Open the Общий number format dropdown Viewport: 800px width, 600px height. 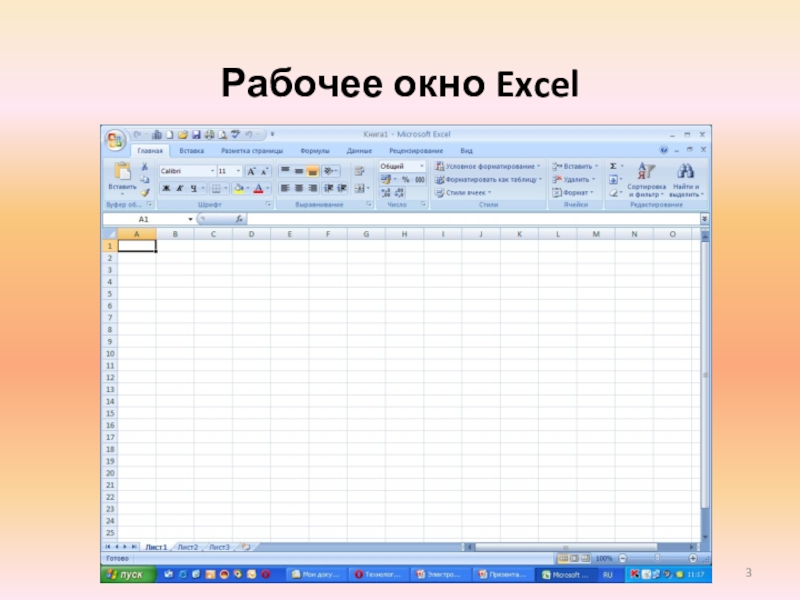point(421,166)
